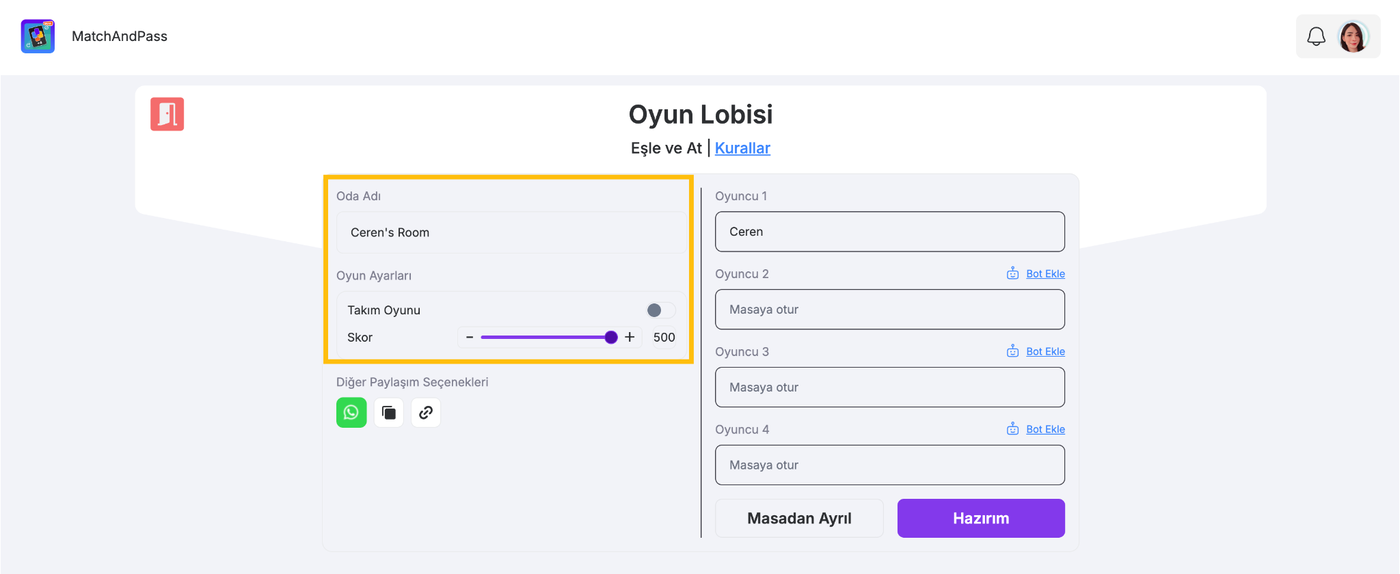Decrease score with the minus button
The width and height of the screenshot is (1400, 574).
469,337
